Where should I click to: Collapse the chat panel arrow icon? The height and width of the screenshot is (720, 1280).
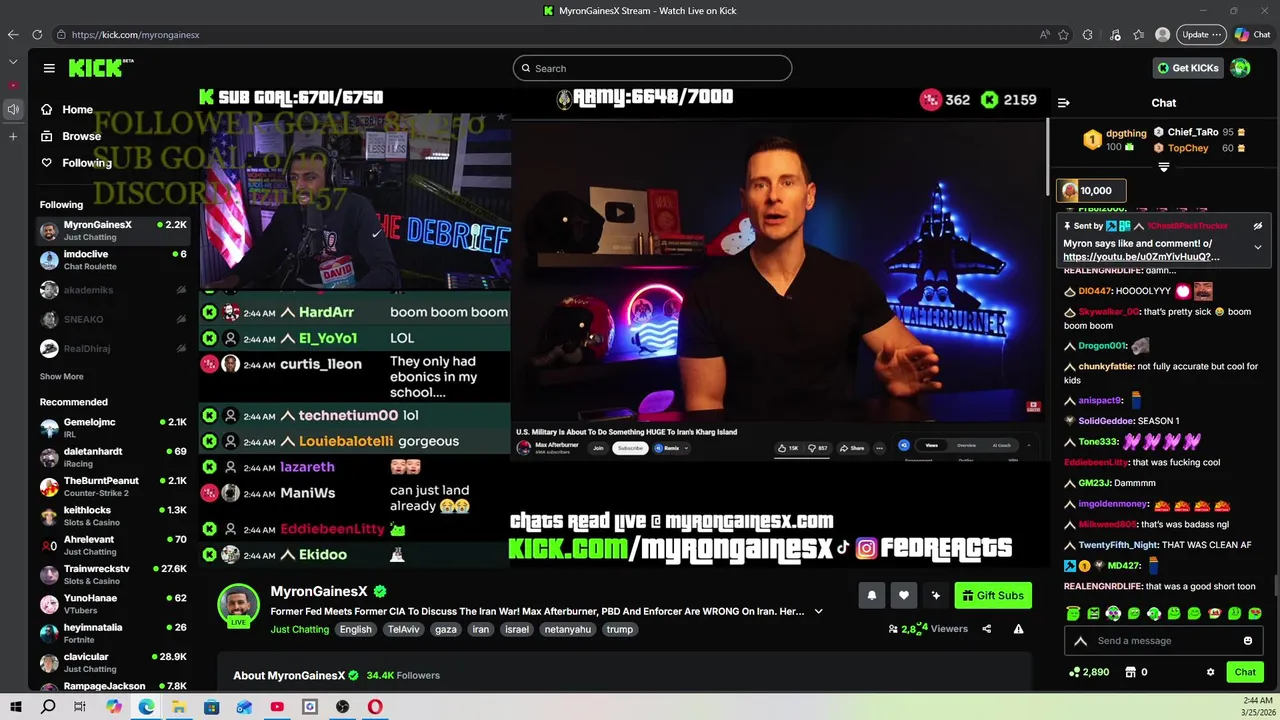pos(1063,102)
